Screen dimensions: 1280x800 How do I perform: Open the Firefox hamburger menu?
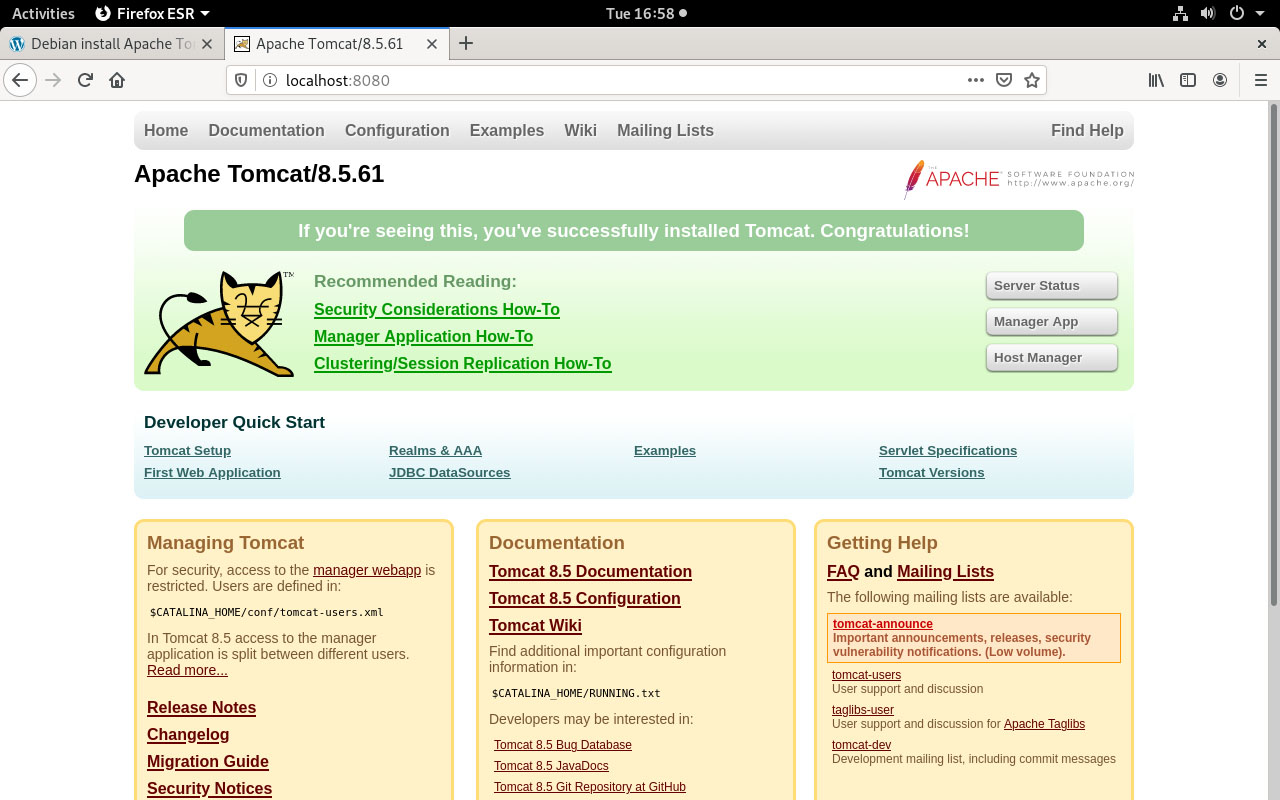coord(1260,79)
